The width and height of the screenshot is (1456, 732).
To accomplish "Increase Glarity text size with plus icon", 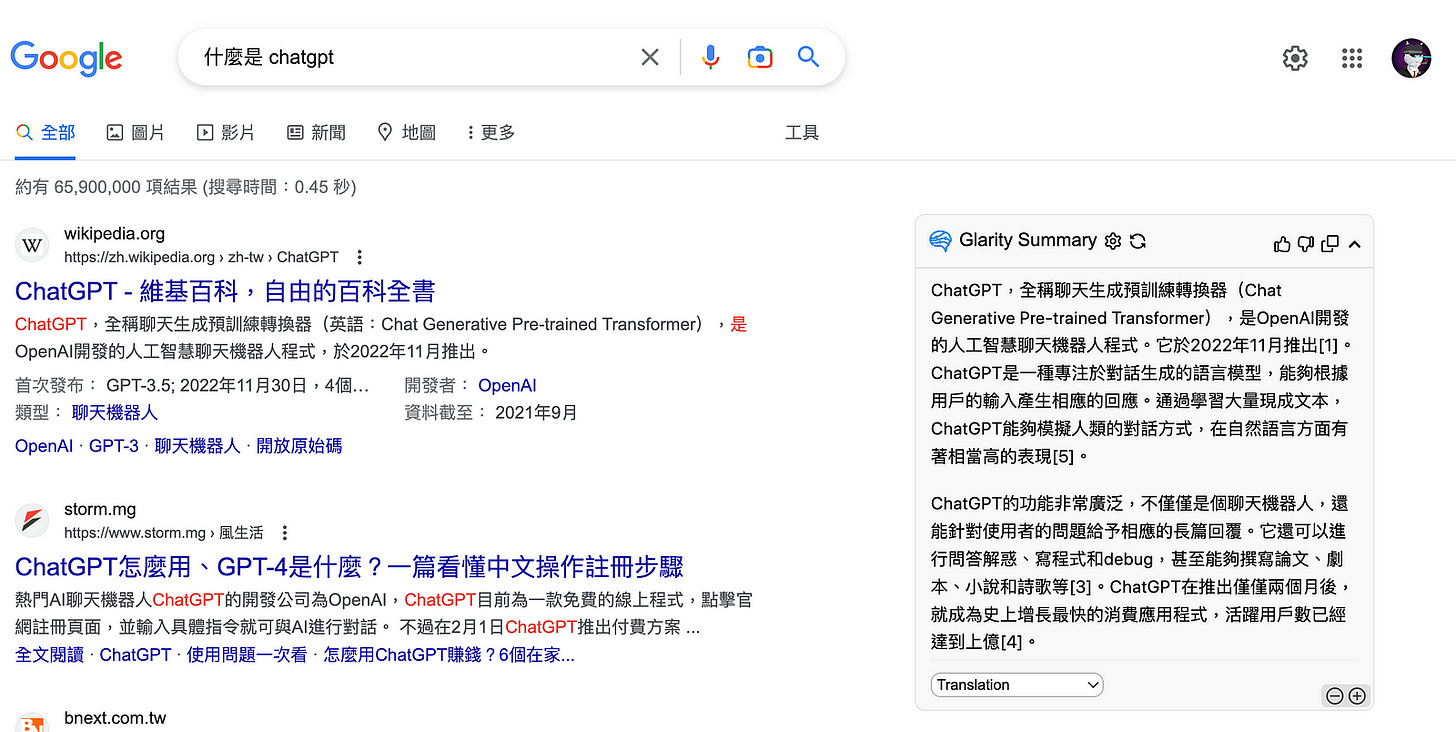I will pyautogui.click(x=1357, y=696).
